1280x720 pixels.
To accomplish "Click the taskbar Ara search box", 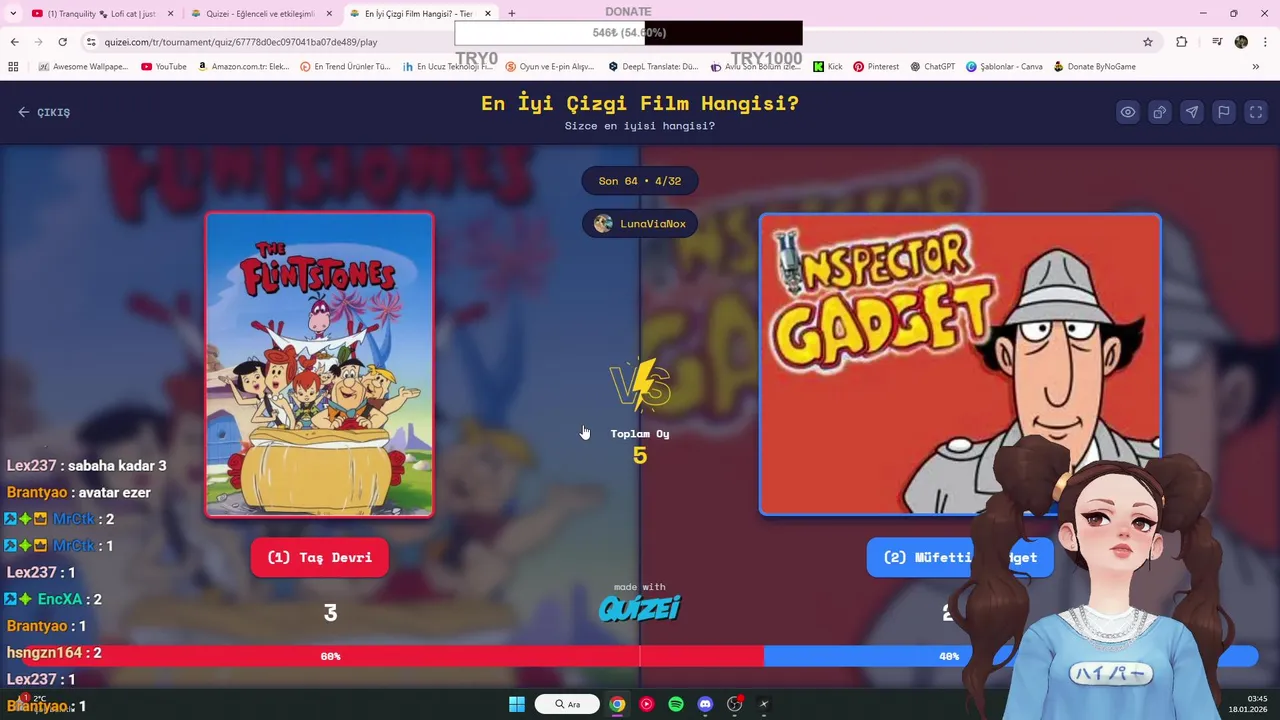I will pyautogui.click(x=567, y=704).
